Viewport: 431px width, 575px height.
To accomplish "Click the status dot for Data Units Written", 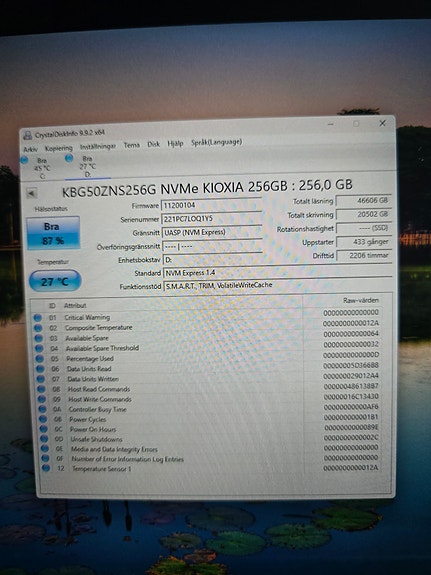I will point(41,379).
